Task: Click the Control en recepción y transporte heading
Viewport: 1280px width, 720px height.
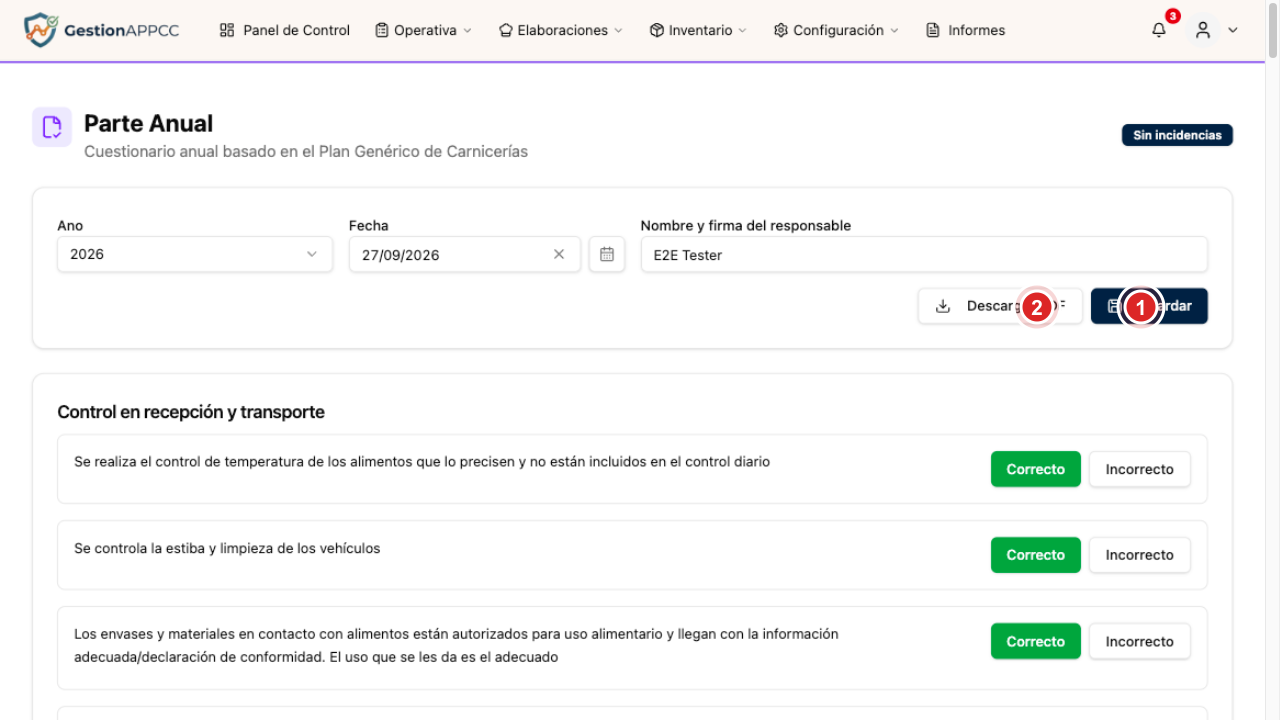Action: [191, 412]
